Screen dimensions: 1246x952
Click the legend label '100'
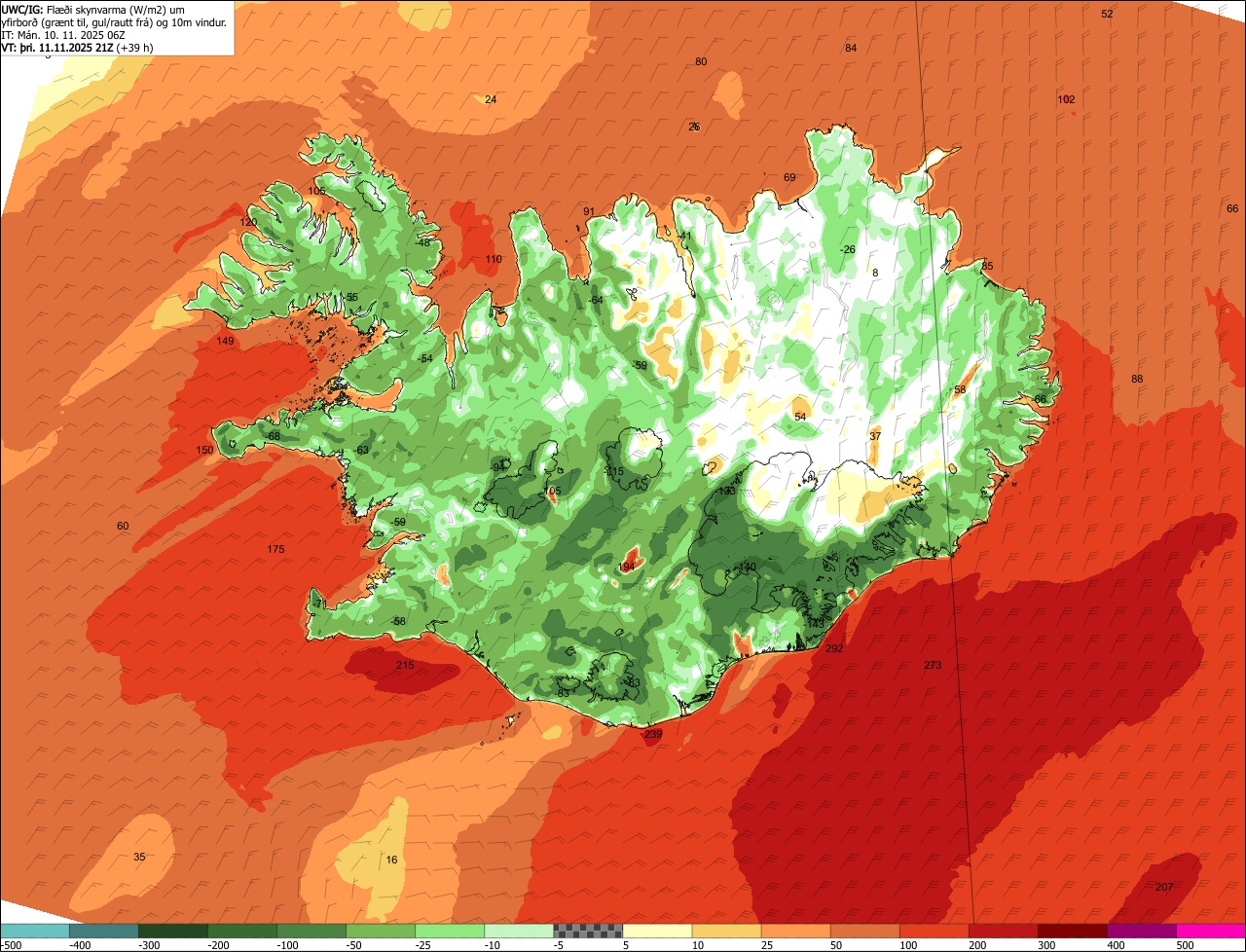(909, 944)
